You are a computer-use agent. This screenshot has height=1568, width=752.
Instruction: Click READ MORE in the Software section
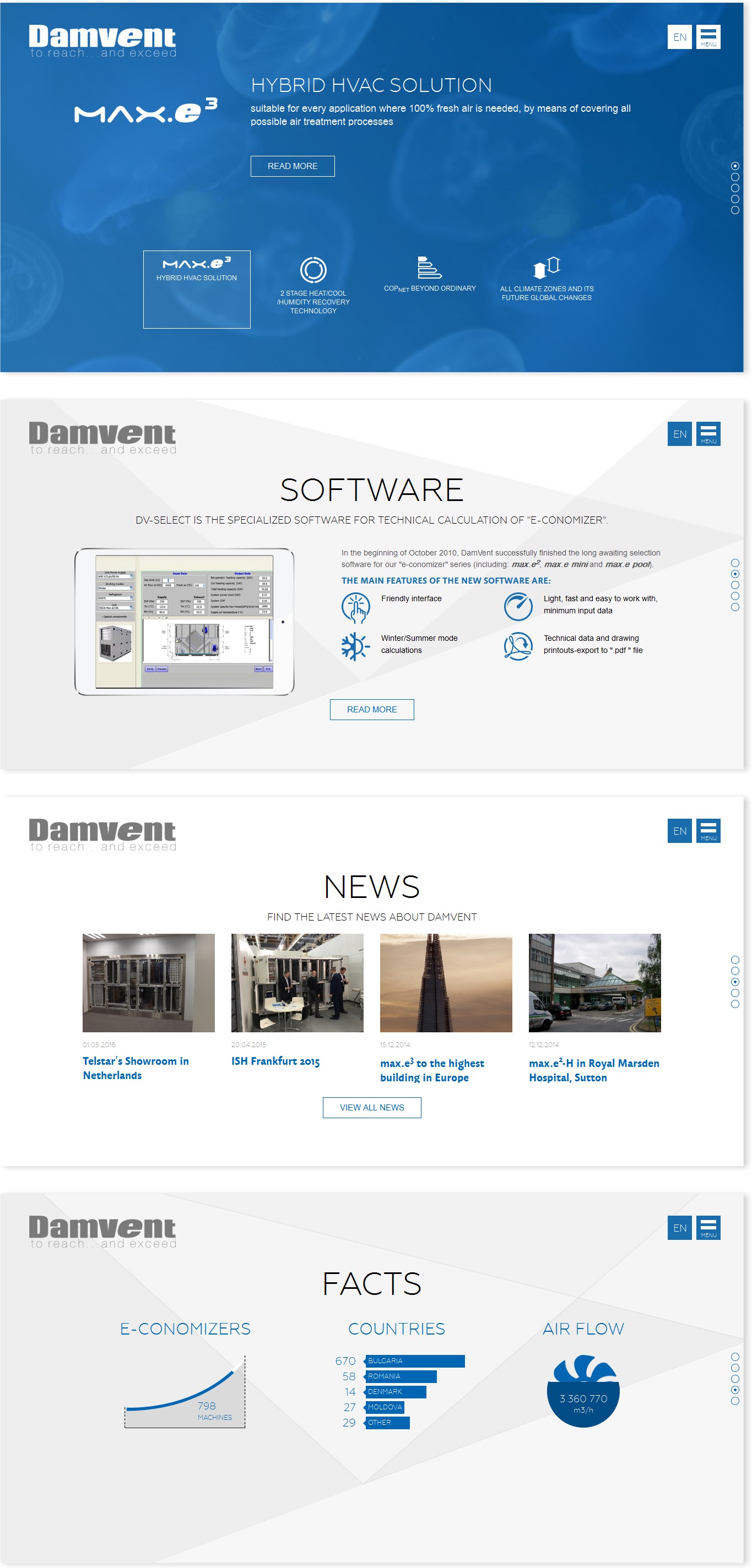pyautogui.click(x=372, y=710)
